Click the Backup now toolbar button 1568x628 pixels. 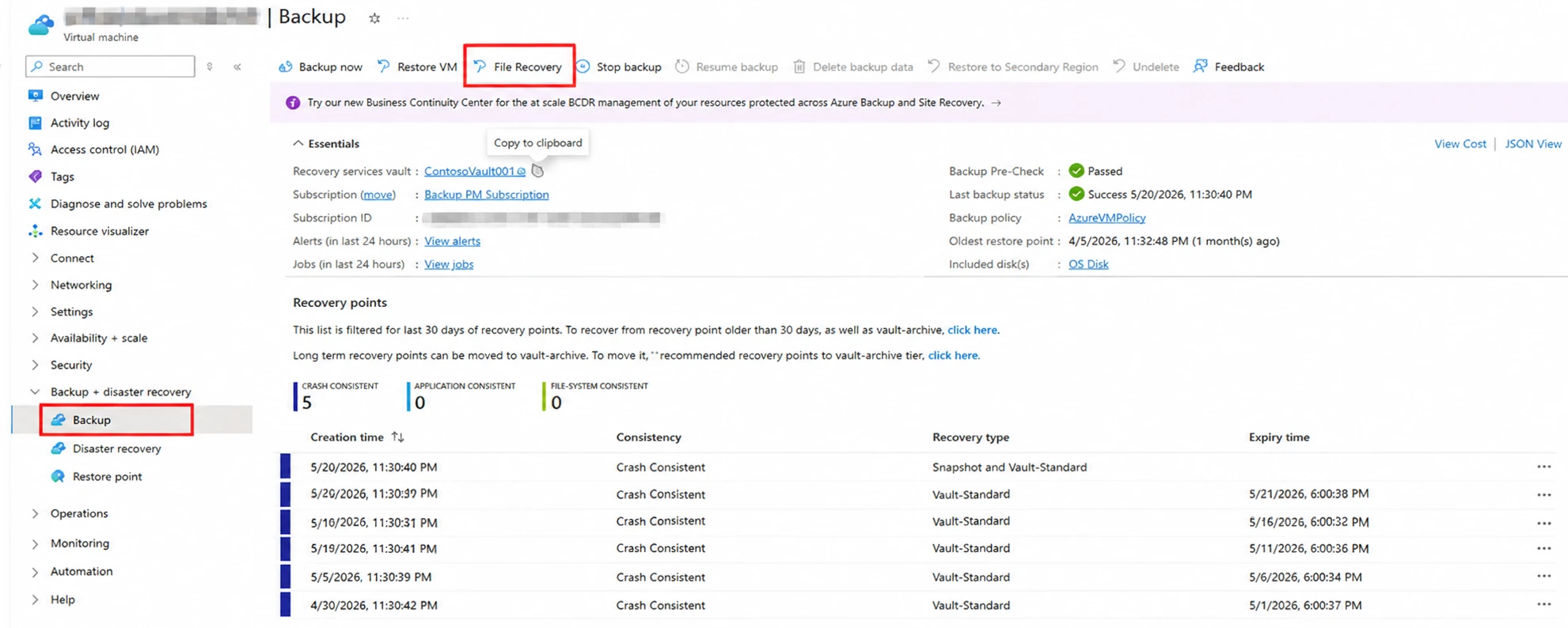click(321, 66)
